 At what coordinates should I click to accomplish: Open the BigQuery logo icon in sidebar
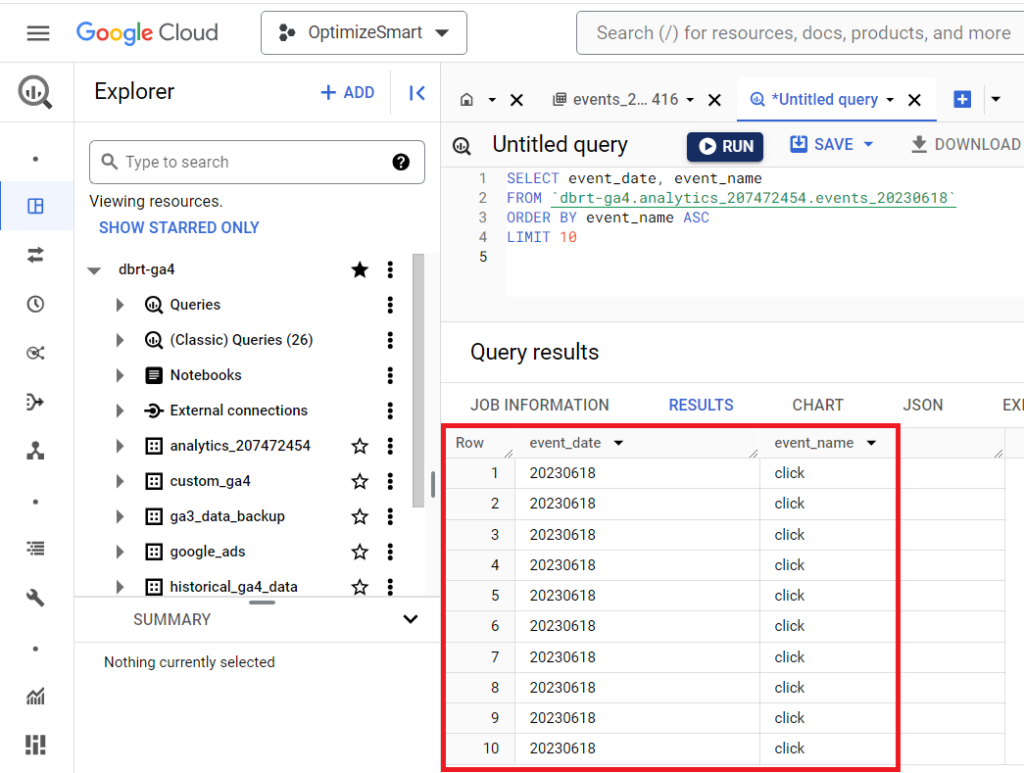pyautogui.click(x=35, y=92)
